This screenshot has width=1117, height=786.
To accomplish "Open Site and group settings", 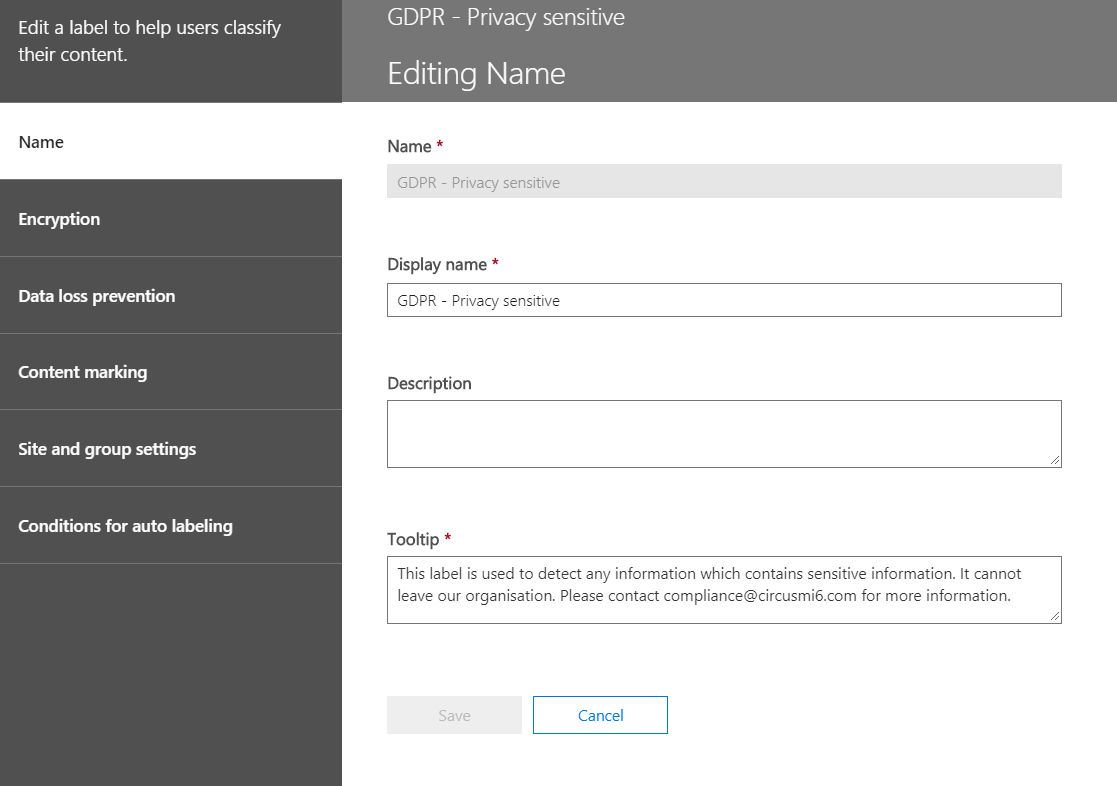I will [x=107, y=449].
